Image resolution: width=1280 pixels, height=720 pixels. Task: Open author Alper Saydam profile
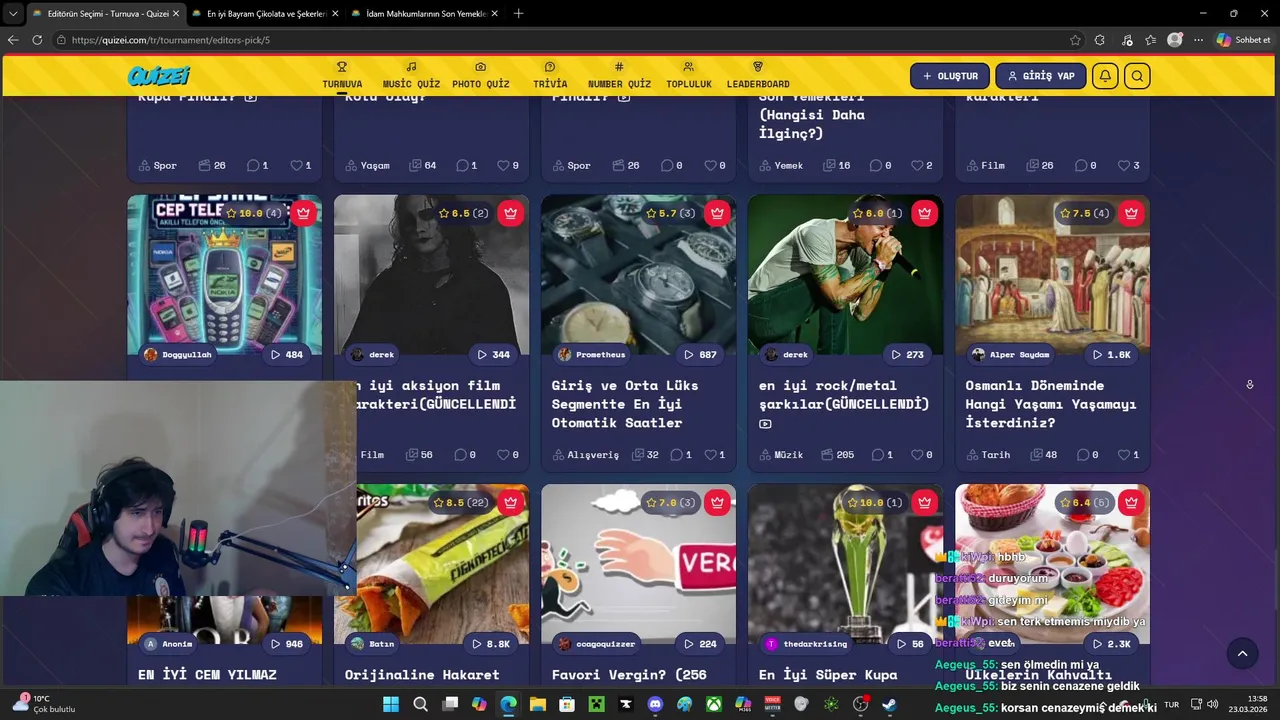(x=1010, y=355)
